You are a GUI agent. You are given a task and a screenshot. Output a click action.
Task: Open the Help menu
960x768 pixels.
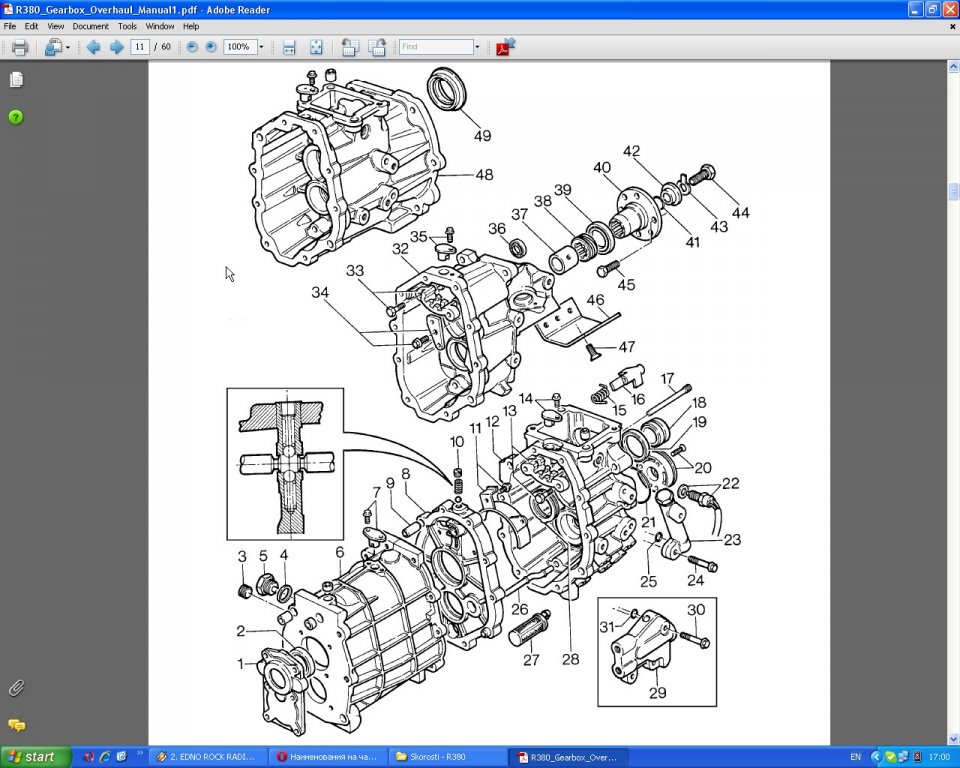191,26
